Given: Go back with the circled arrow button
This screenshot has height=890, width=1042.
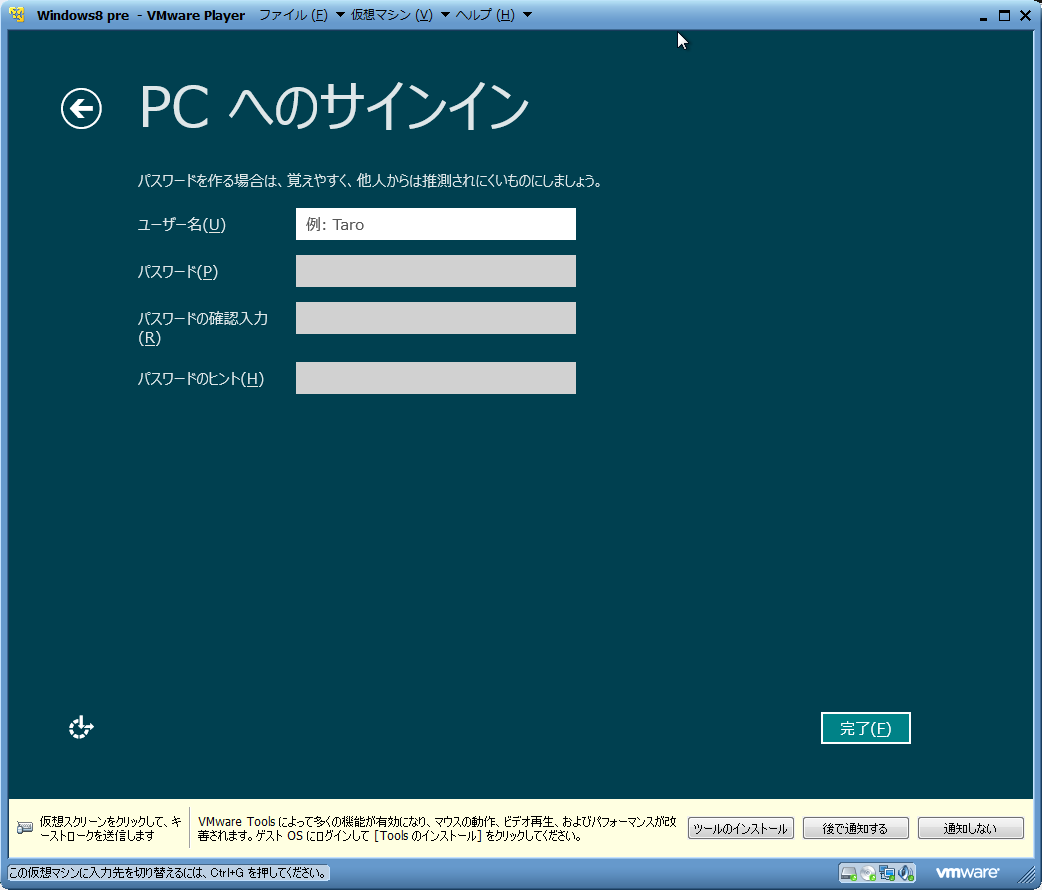Looking at the screenshot, I should [81, 108].
